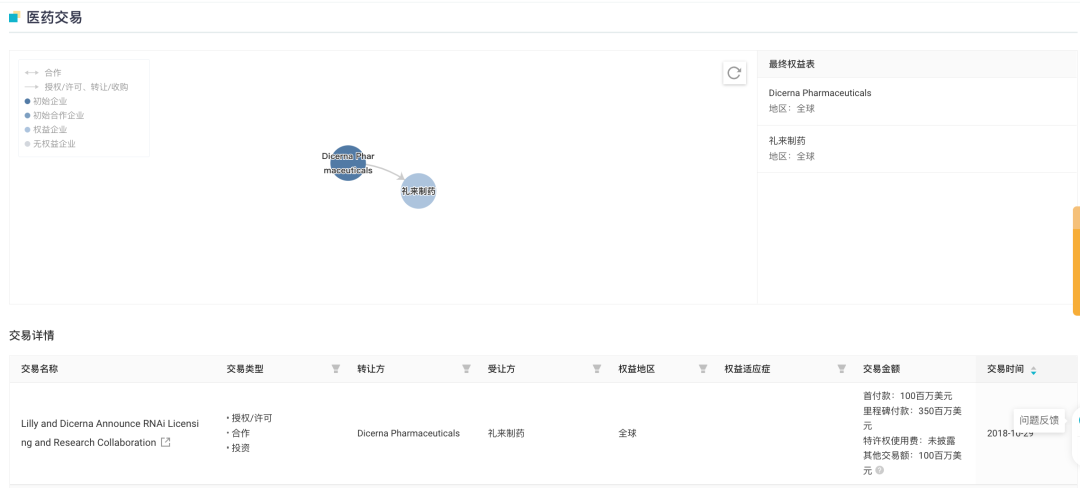Image resolution: width=1080 pixels, height=488 pixels.
Task: Click the 交易名称 column header
Action: click(x=40, y=369)
